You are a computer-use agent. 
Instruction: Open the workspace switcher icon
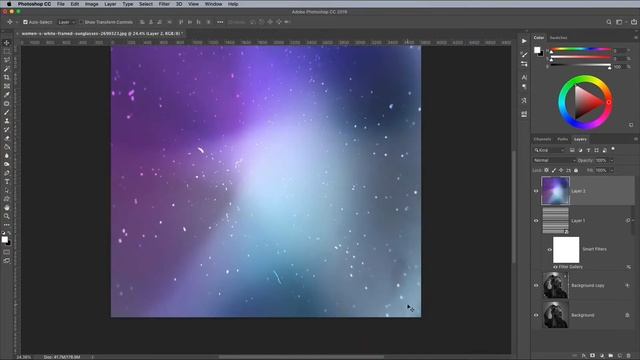pyautogui.click(x=620, y=22)
